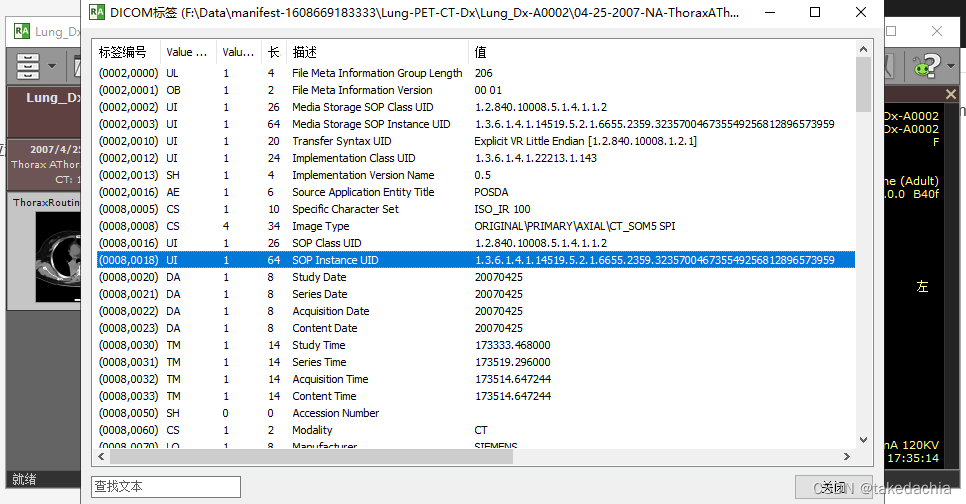
Task: Select the Specific Character Set row
Action: tap(476, 209)
